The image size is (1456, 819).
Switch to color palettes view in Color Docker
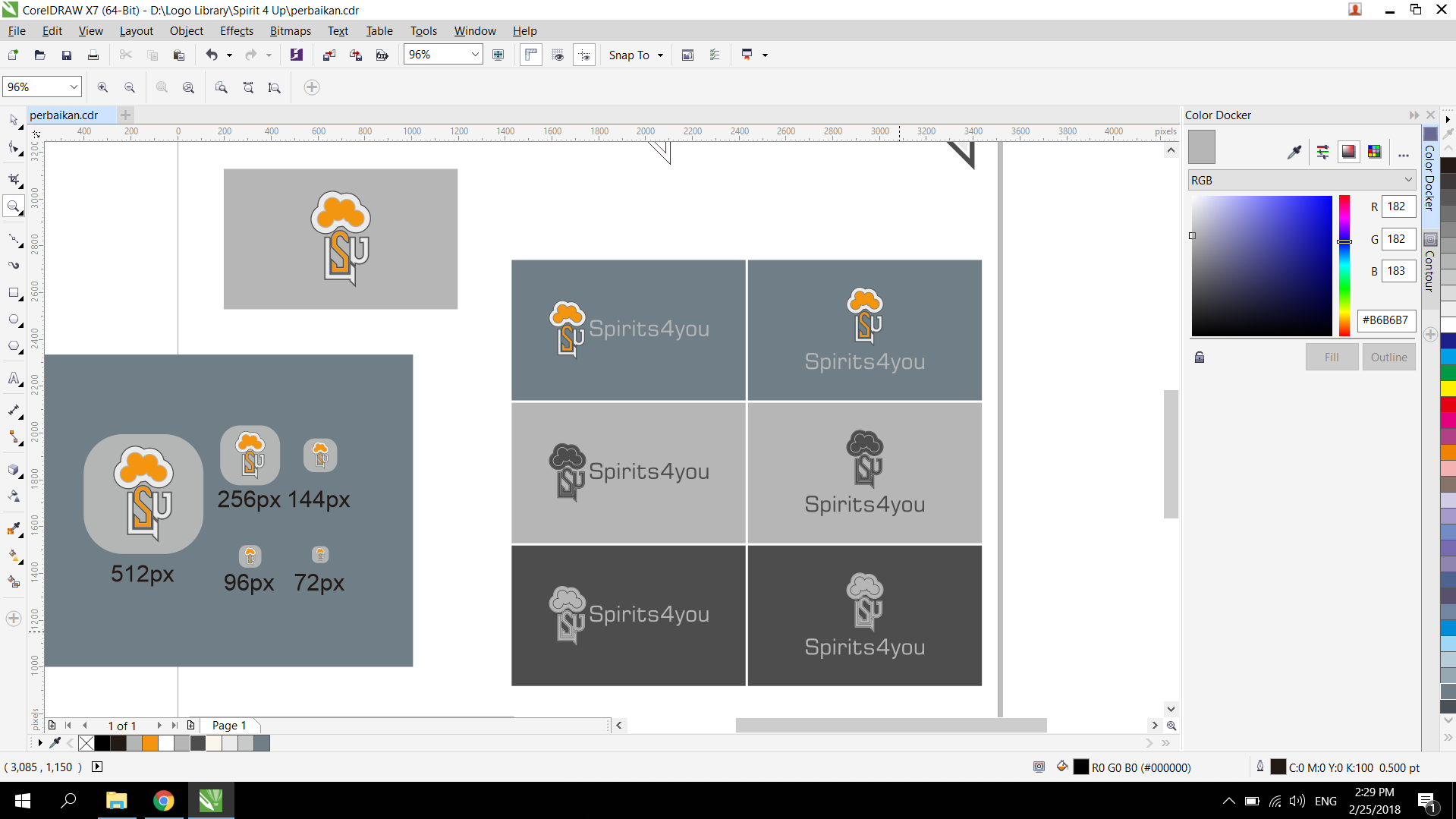pos(1374,152)
